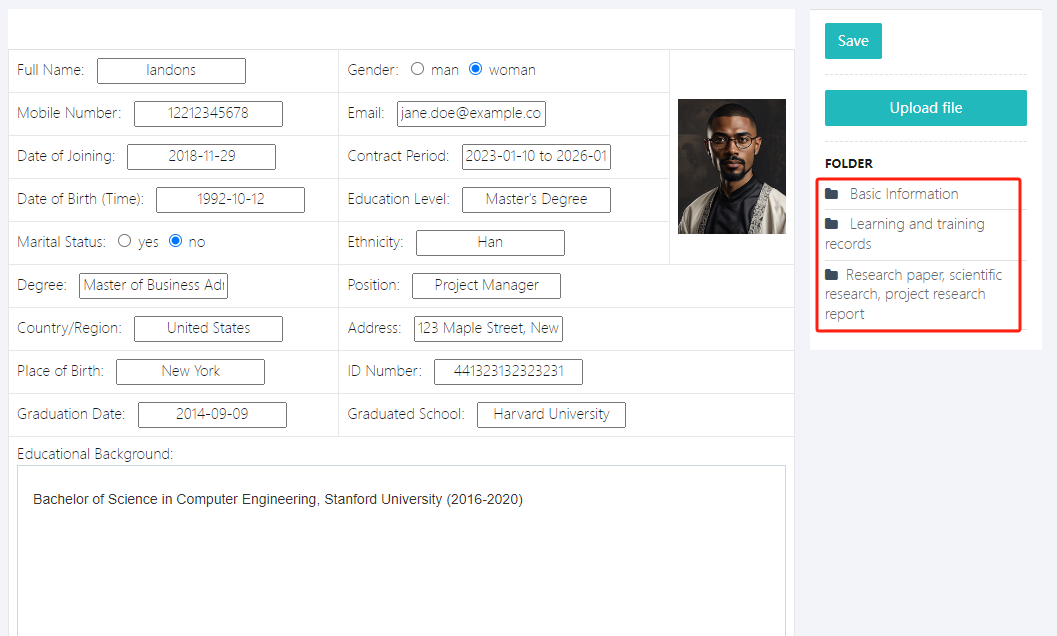The width and height of the screenshot is (1057, 636).
Task: Select the man gender radio button
Action: pyautogui.click(x=417, y=69)
